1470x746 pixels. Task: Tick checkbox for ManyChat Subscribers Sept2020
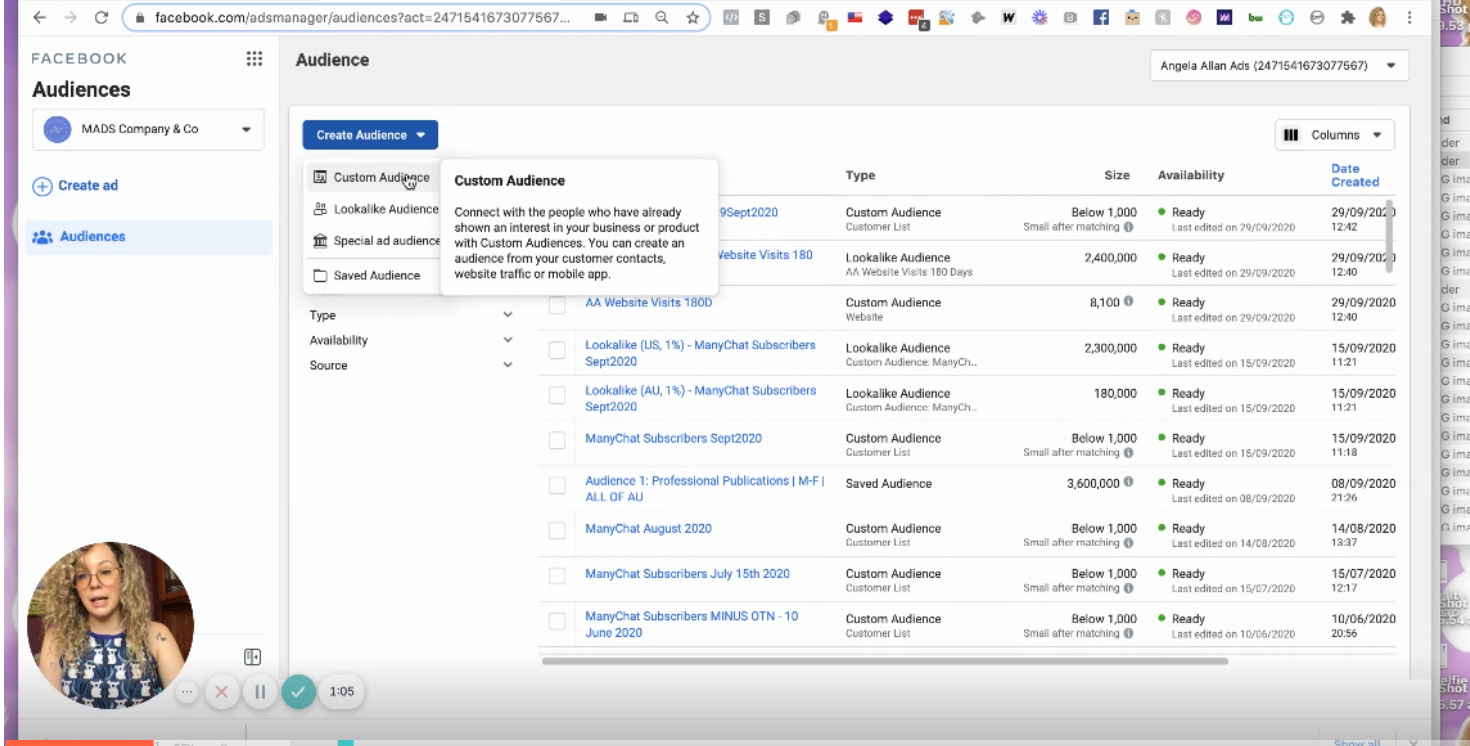(557, 441)
